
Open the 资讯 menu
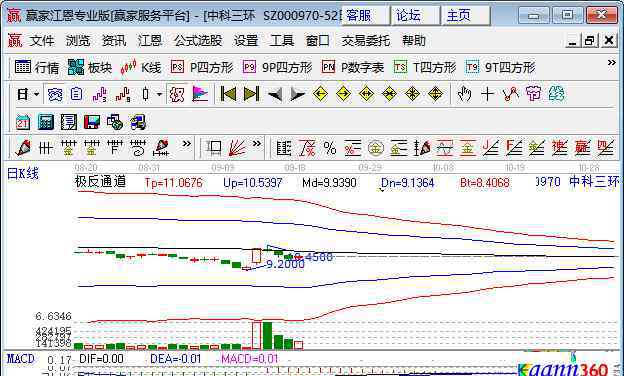(114, 41)
